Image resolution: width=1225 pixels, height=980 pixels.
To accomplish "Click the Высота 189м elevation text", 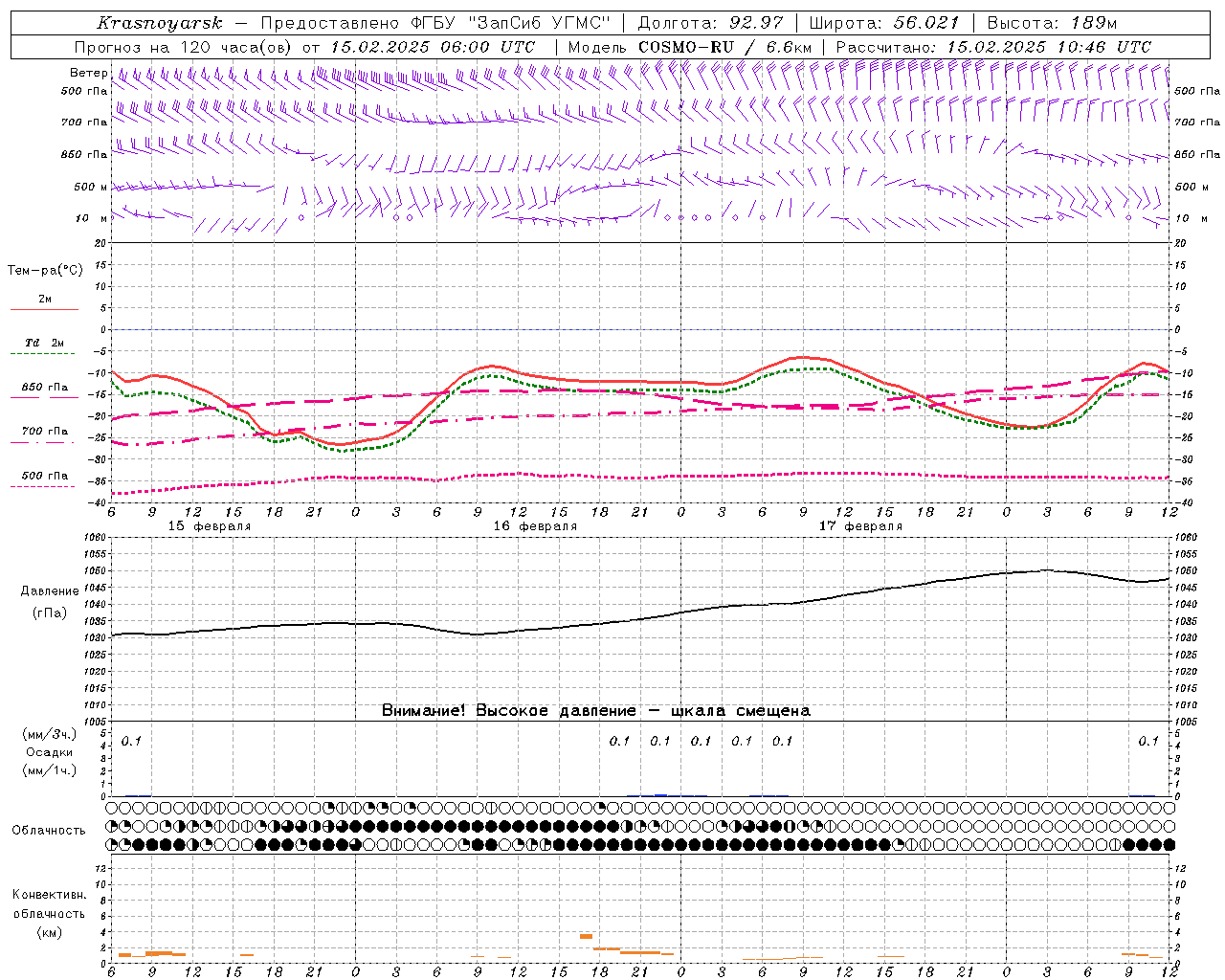I will (x=1052, y=23).
